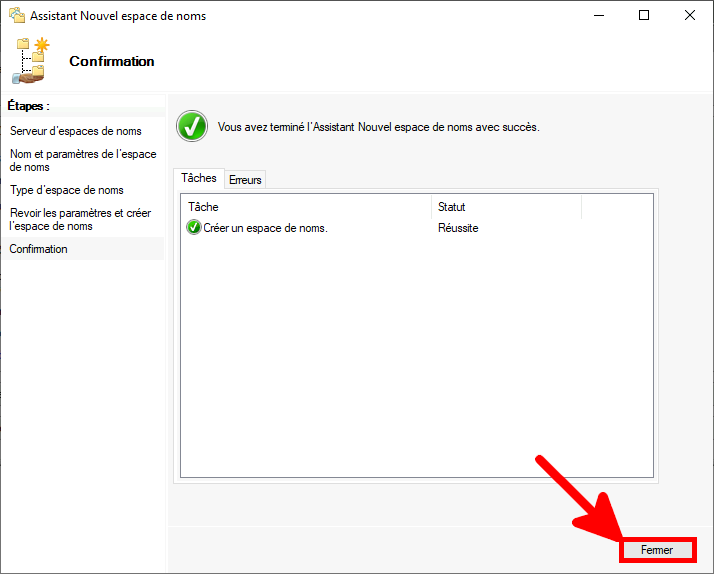The width and height of the screenshot is (714, 574).
Task: Minimize the wizard window
Action: pos(599,15)
